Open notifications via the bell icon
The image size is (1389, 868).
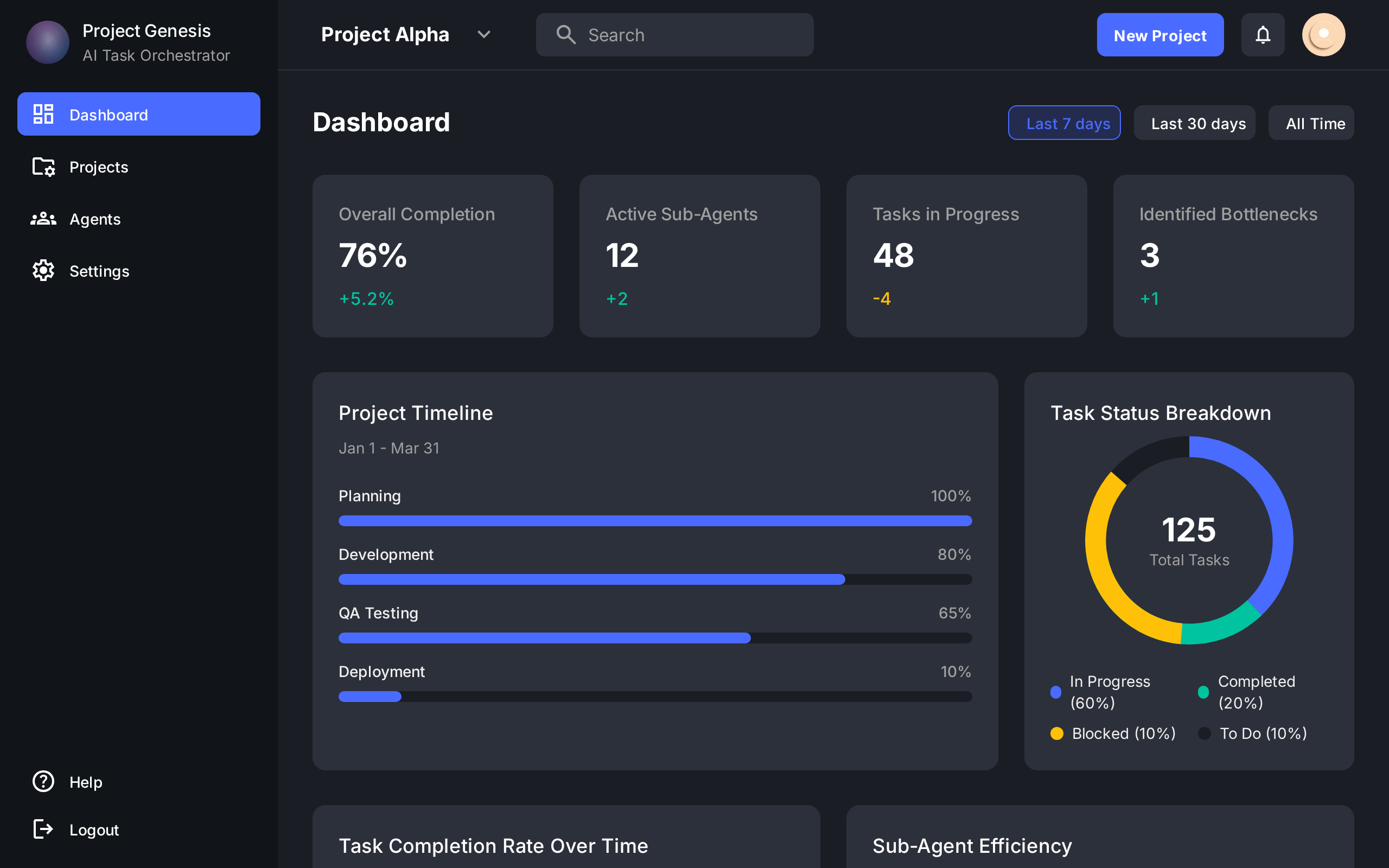point(1263,34)
